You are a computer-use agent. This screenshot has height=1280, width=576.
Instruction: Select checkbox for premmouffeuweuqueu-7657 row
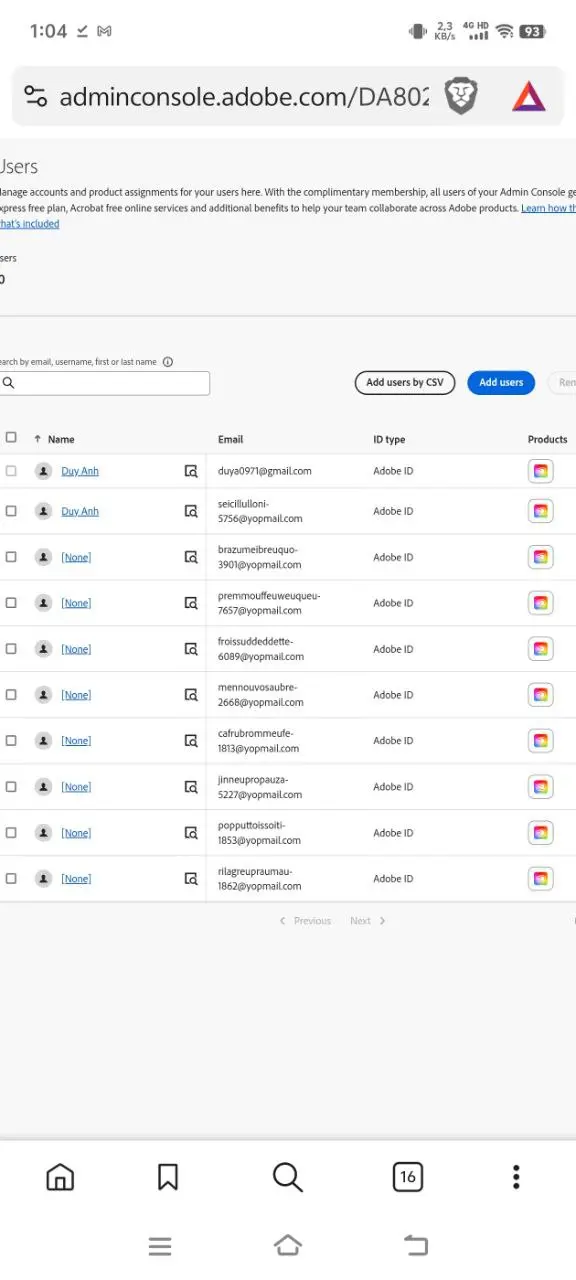[x=11, y=603]
